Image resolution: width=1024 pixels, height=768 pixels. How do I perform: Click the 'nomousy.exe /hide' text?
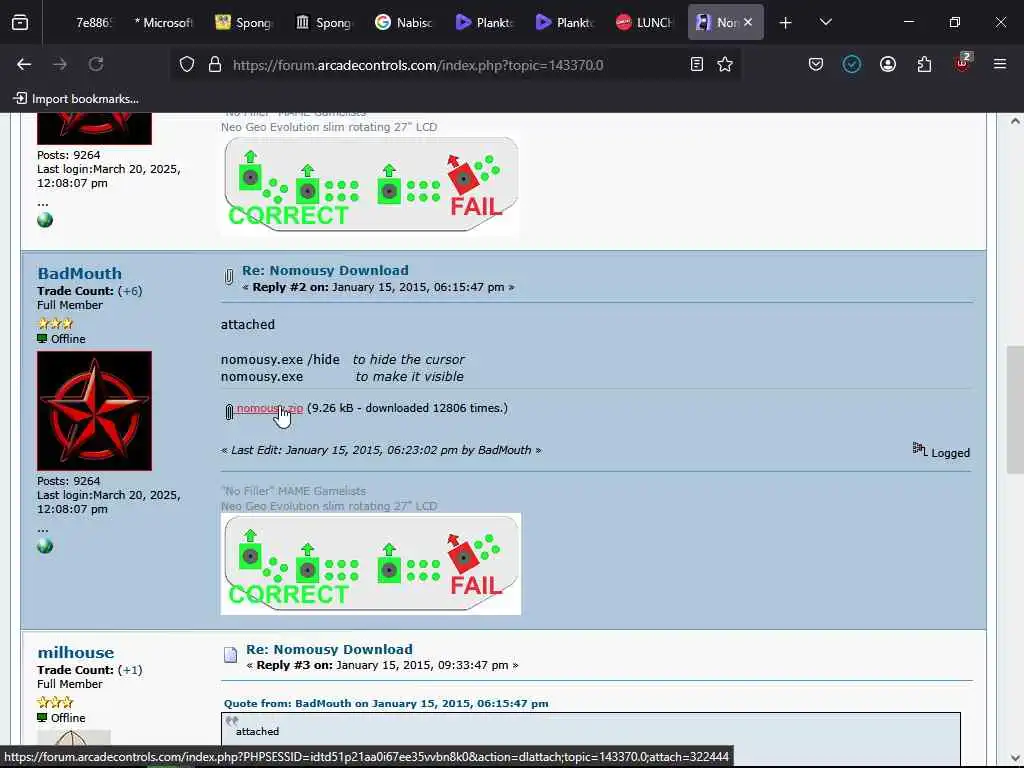click(280, 359)
